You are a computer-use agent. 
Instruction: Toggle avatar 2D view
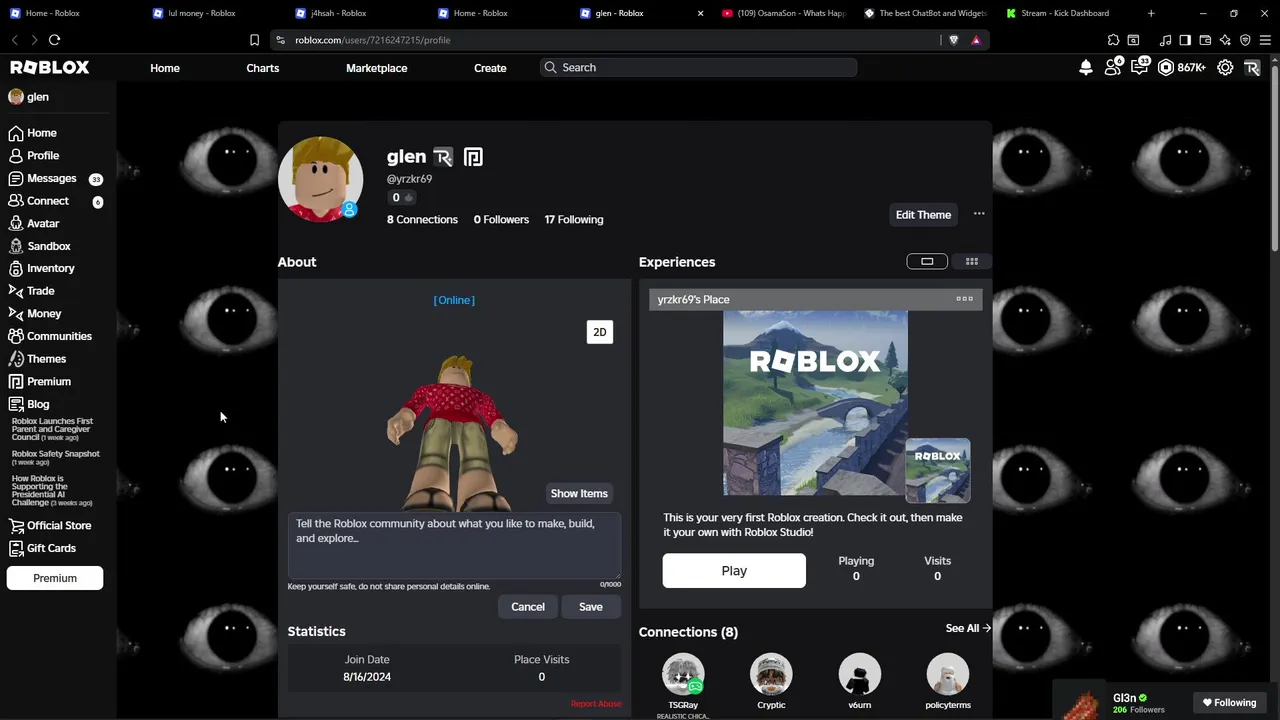(600, 332)
